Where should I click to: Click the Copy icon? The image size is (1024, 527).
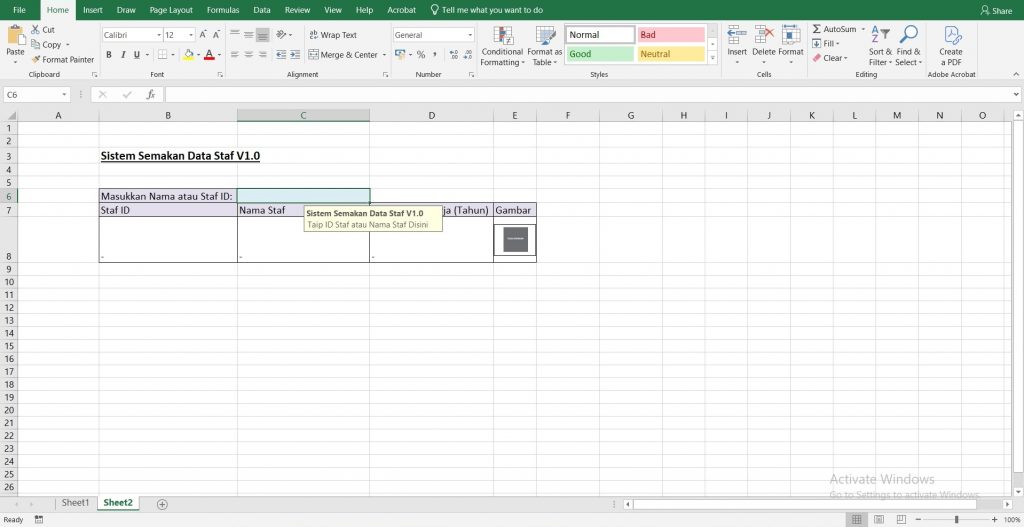[36, 44]
